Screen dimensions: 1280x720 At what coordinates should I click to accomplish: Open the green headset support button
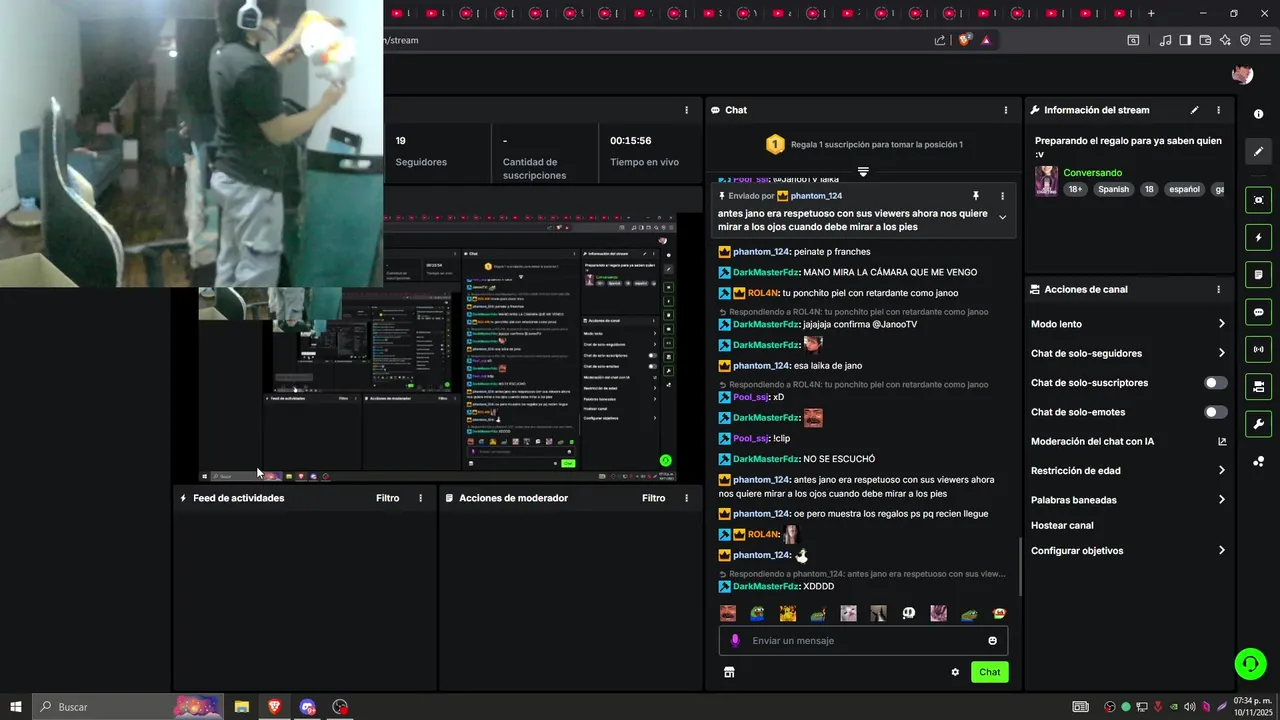(1250, 663)
